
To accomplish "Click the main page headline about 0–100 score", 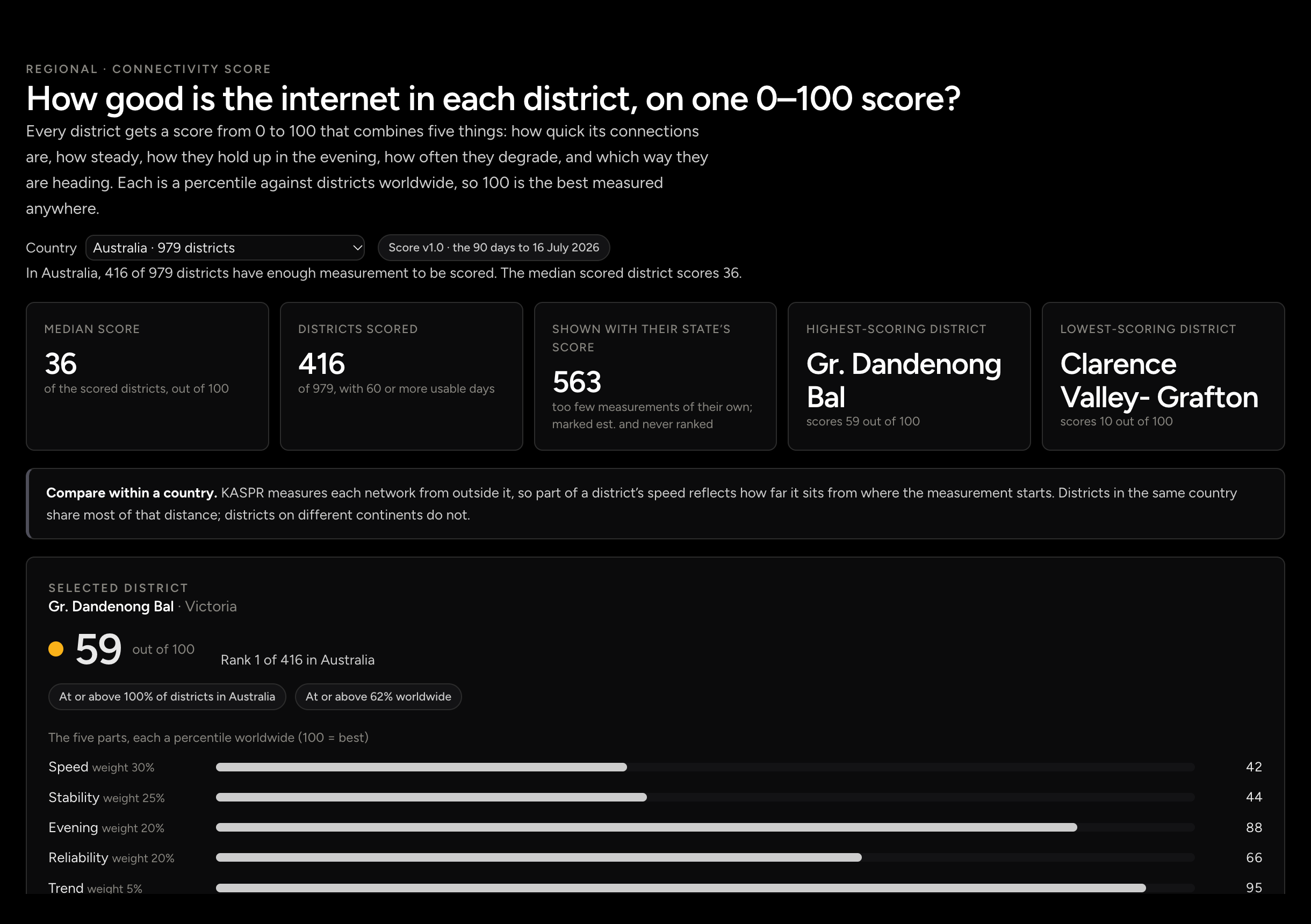I will click(x=493, y=99).
